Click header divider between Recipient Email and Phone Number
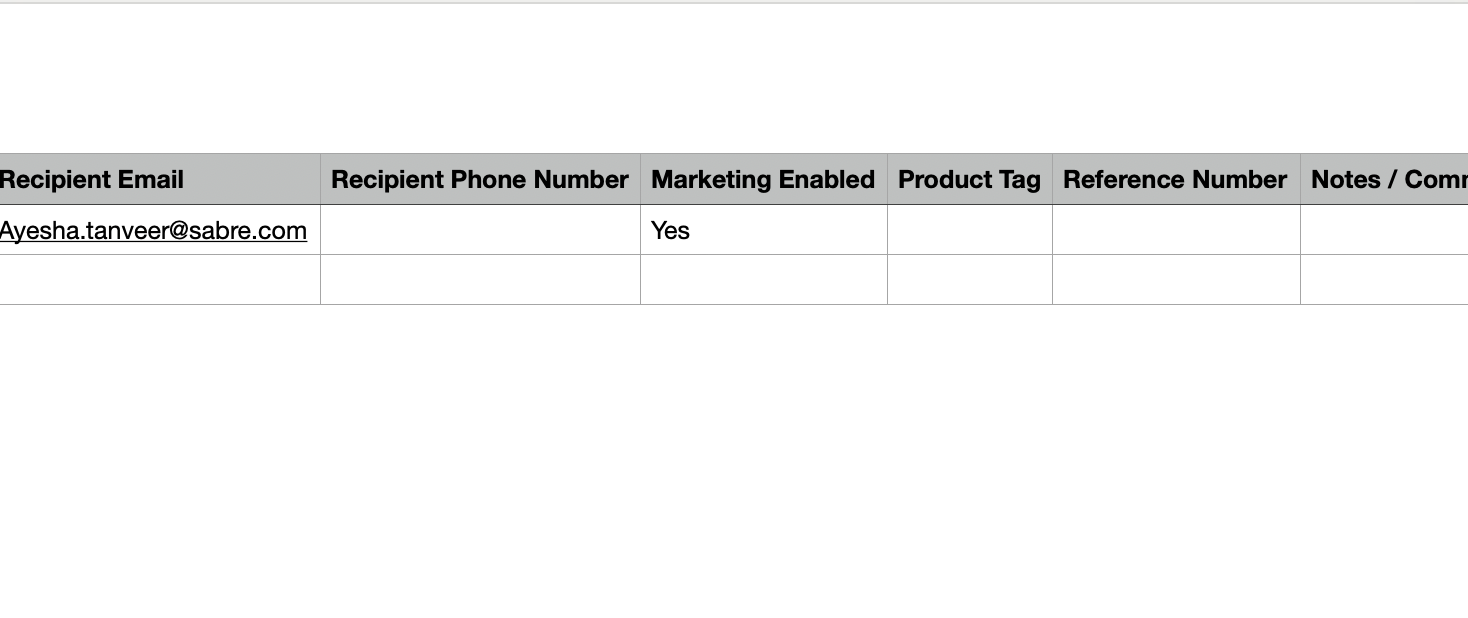1468x618 pixels. tap(320, 179)
